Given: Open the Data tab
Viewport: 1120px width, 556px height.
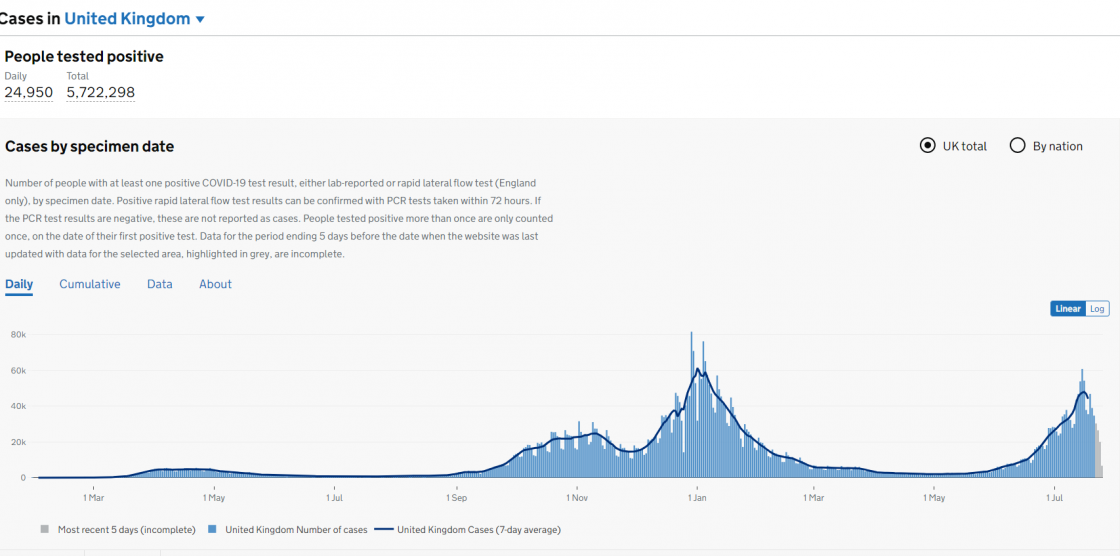Looking at the screenshot, I should [x=160, y=284].
